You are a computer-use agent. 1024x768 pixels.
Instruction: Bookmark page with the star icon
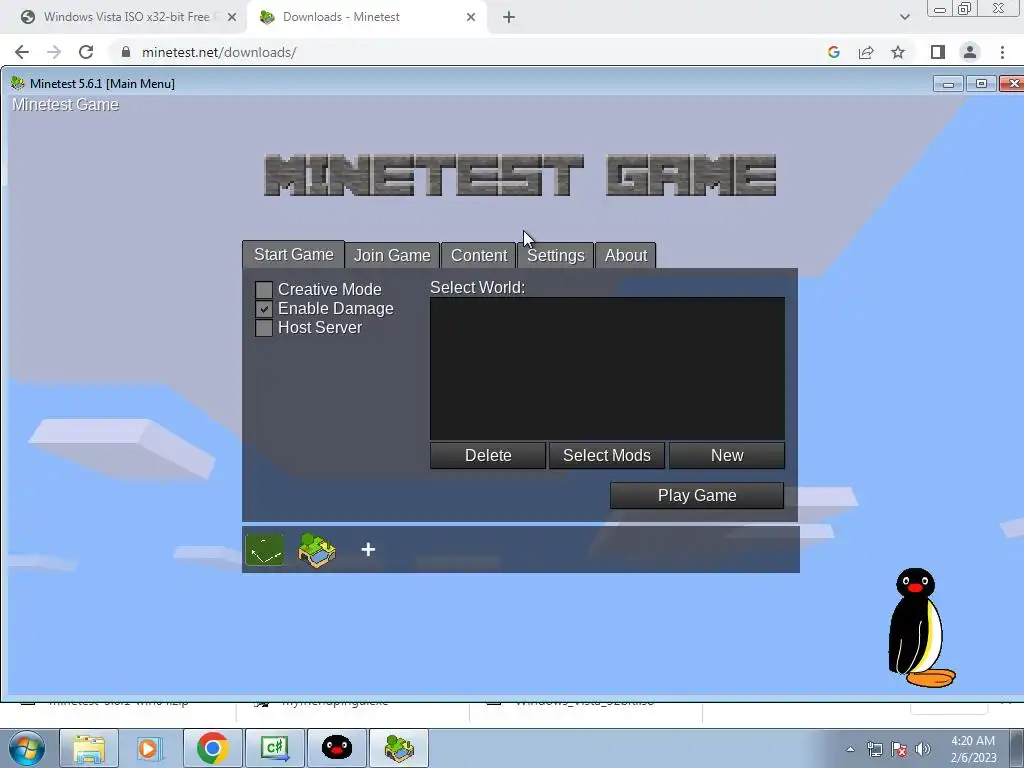click(898, 52)
